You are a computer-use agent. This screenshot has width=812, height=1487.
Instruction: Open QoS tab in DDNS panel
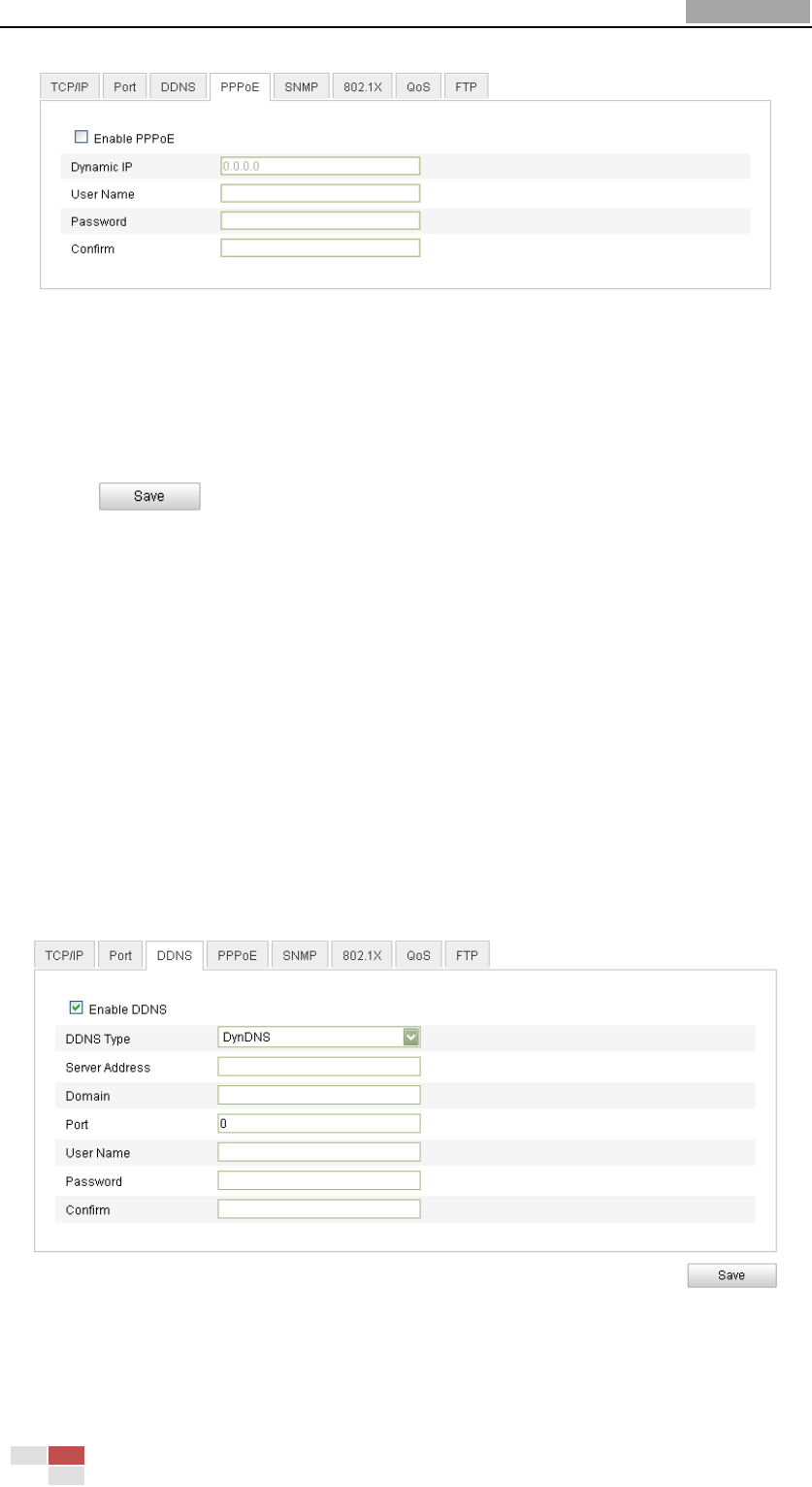tap(419, 955)
